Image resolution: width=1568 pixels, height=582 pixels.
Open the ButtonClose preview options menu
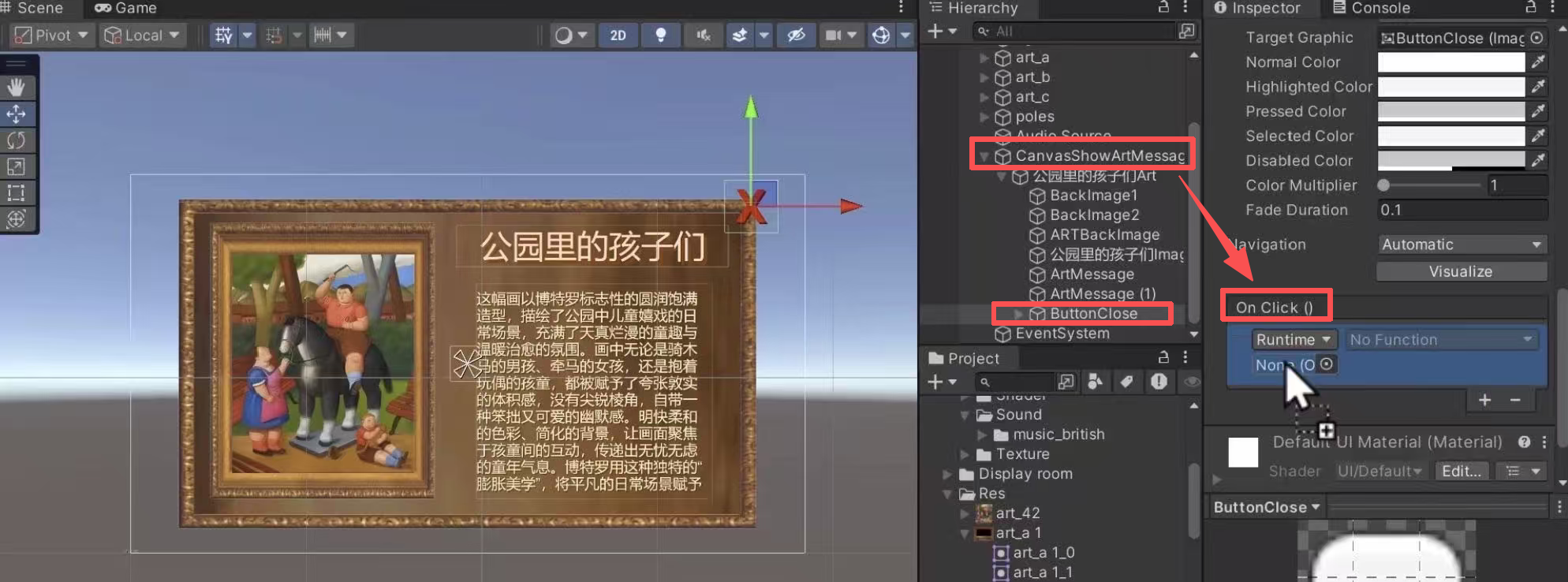pyautogui.click(x=1559, y=507)
